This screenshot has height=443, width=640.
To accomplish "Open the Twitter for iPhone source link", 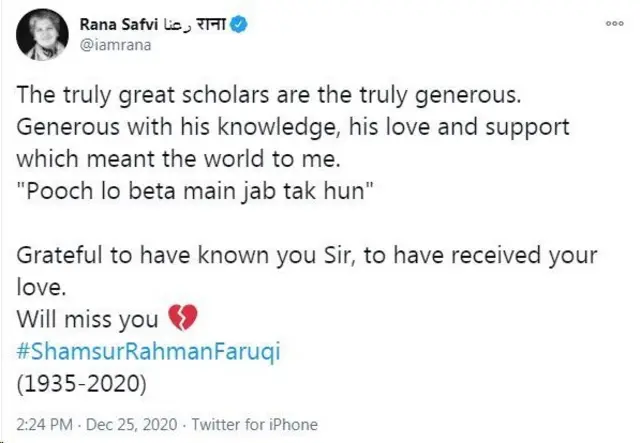I will [x=254, y=424].
